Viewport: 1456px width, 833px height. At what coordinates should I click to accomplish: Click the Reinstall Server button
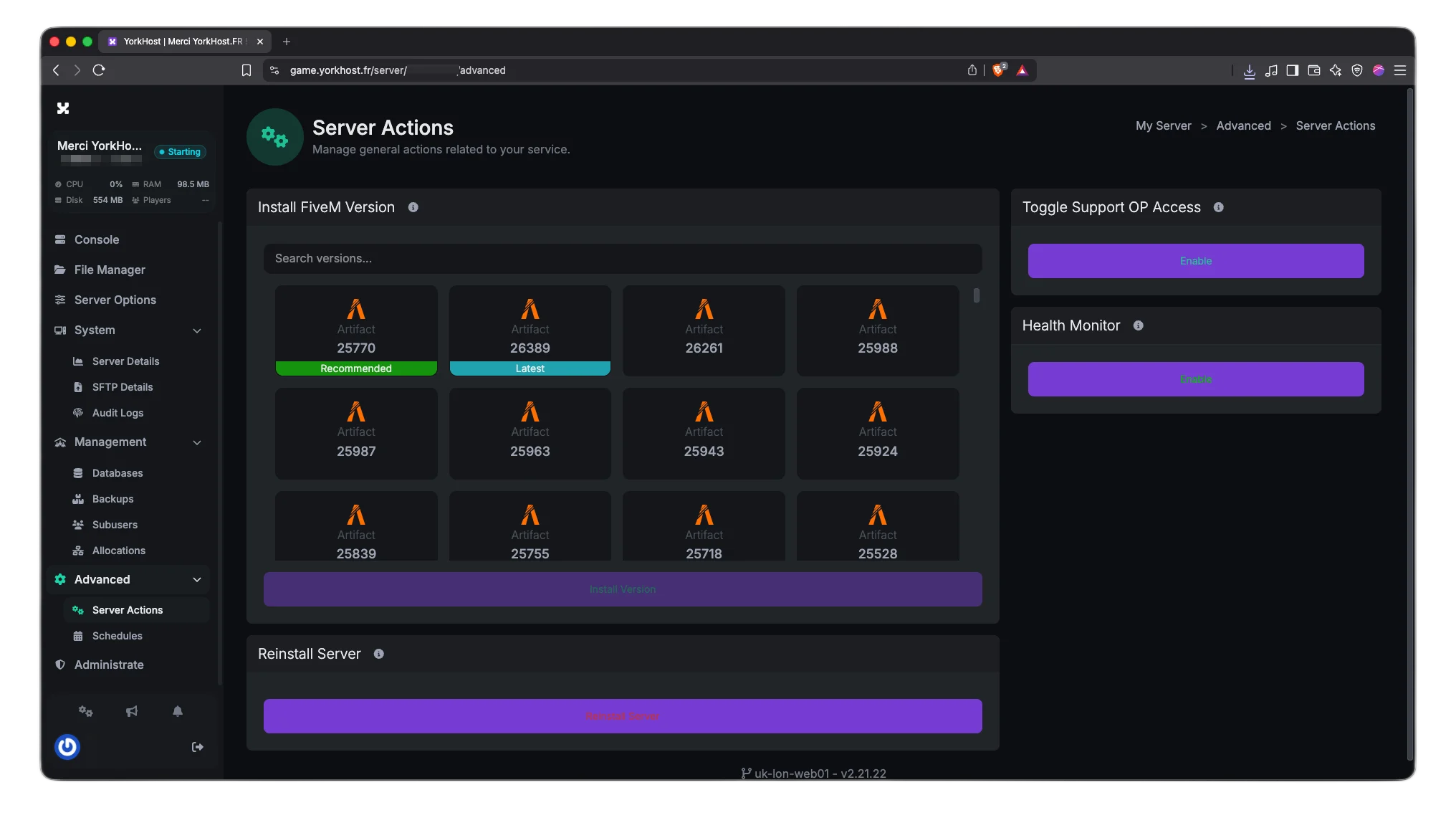tap(622, 716)
